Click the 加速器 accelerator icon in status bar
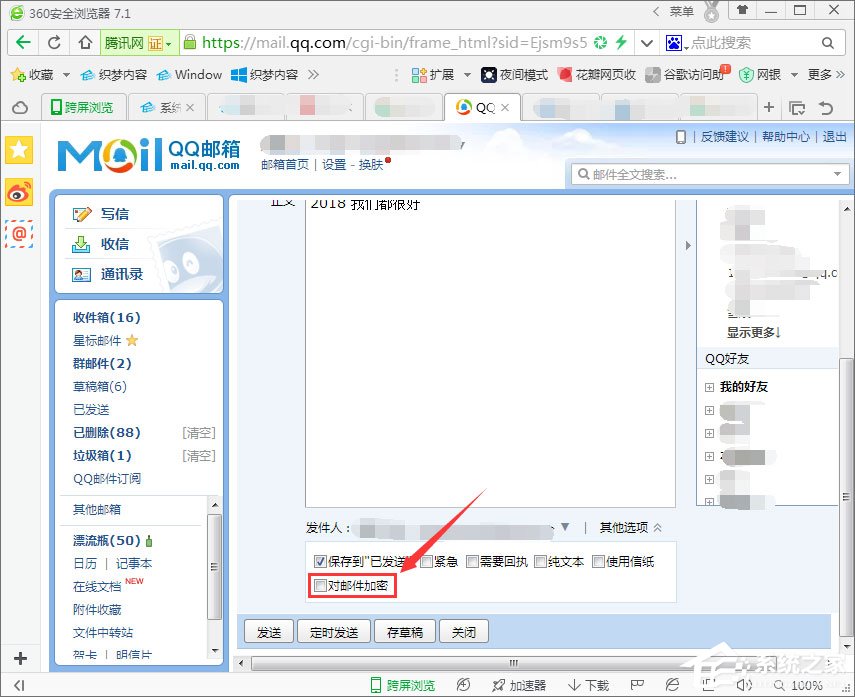This screenshot has width=855, height=697. pos(521,684)
